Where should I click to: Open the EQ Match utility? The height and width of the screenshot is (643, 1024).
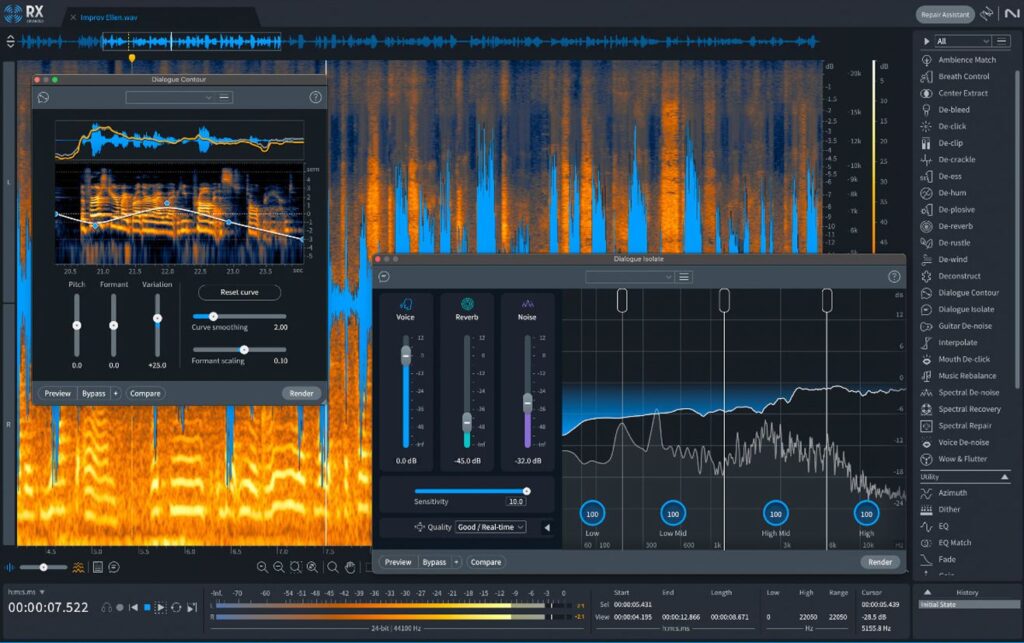(957, 542)
